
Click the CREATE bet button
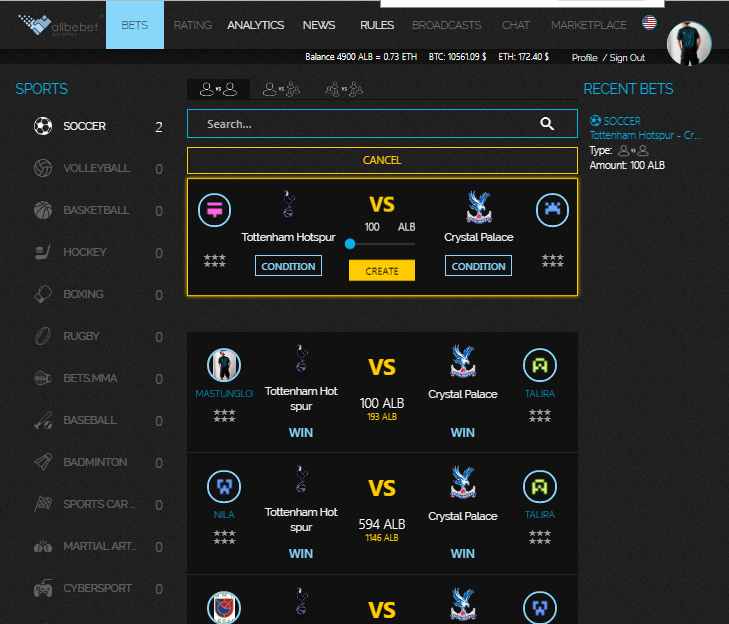coord(382,271)
